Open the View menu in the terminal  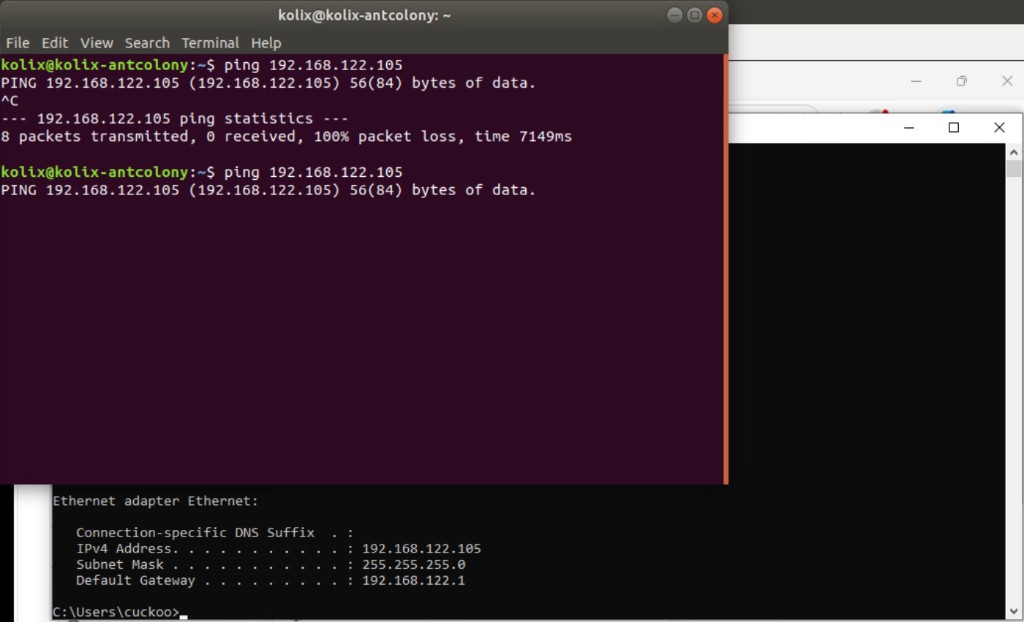[97, 43]
